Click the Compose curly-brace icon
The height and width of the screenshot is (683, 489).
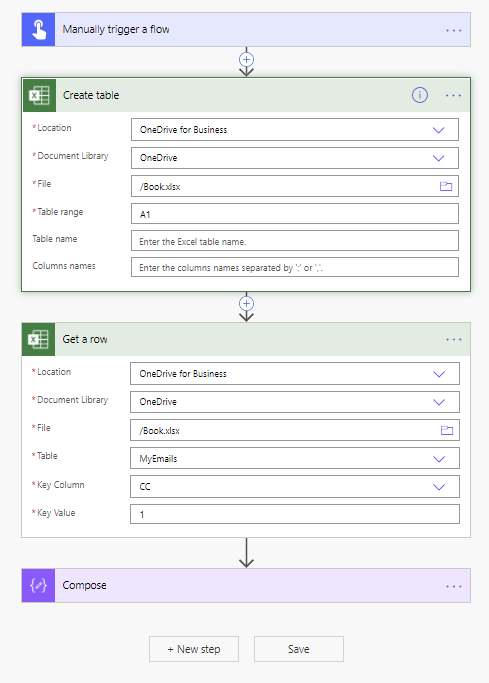point(38,585)
